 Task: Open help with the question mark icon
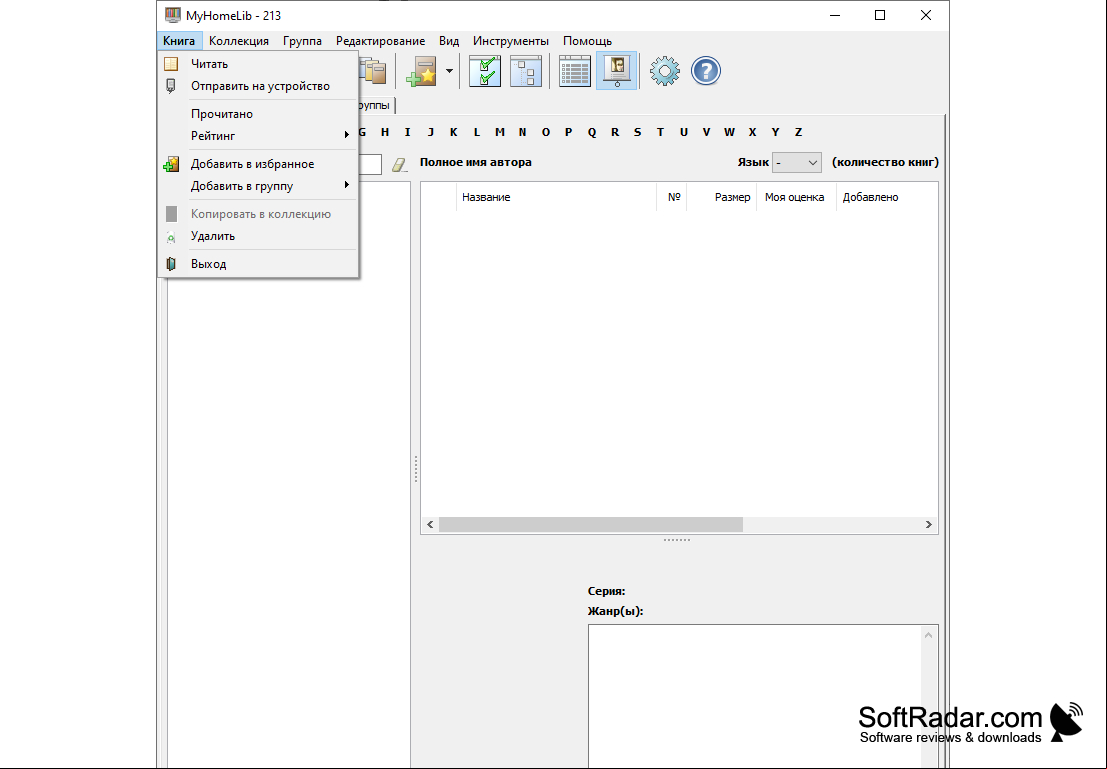coord(705,71)
